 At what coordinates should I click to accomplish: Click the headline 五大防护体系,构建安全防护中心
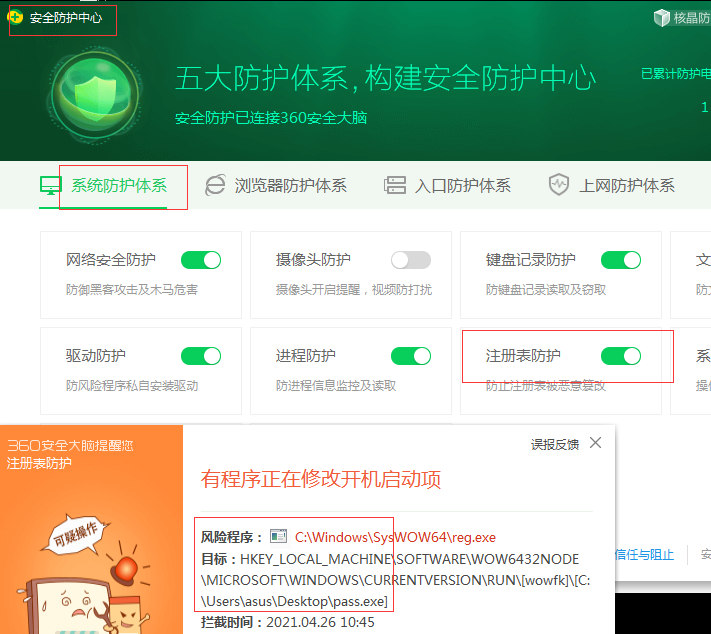pos(385,78)
